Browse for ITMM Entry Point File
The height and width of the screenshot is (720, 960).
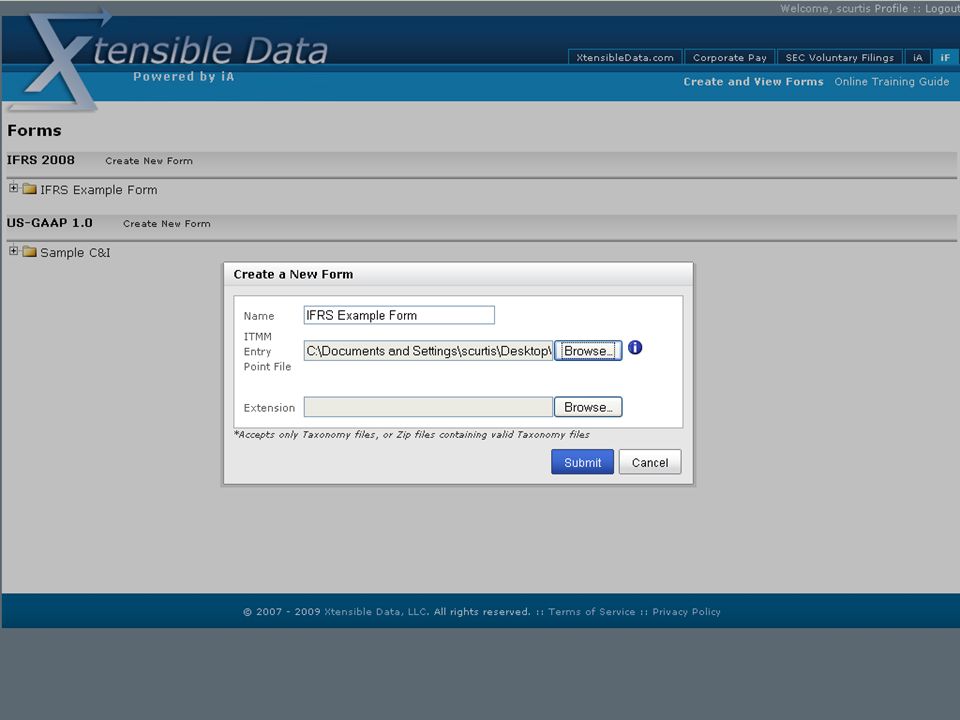click(x=588, y=351)
